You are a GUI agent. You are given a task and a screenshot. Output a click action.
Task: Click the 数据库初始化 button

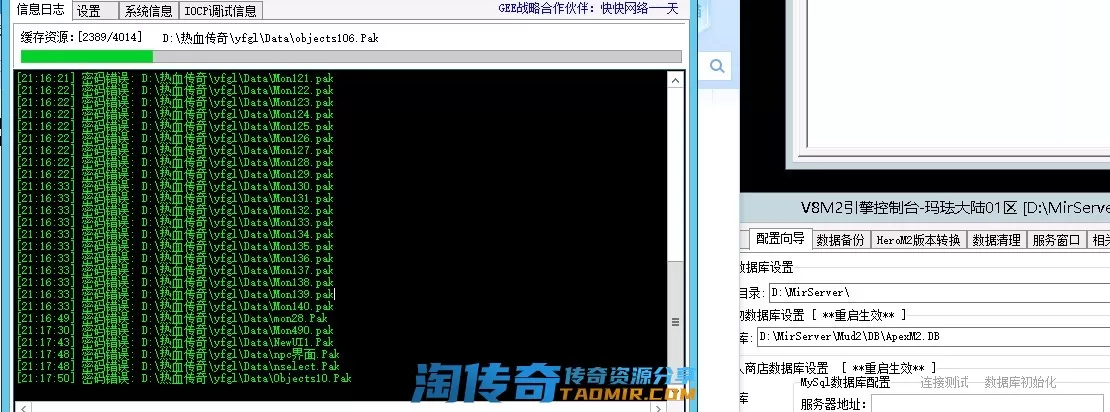pyautogui.click(x=1020, y=382)
